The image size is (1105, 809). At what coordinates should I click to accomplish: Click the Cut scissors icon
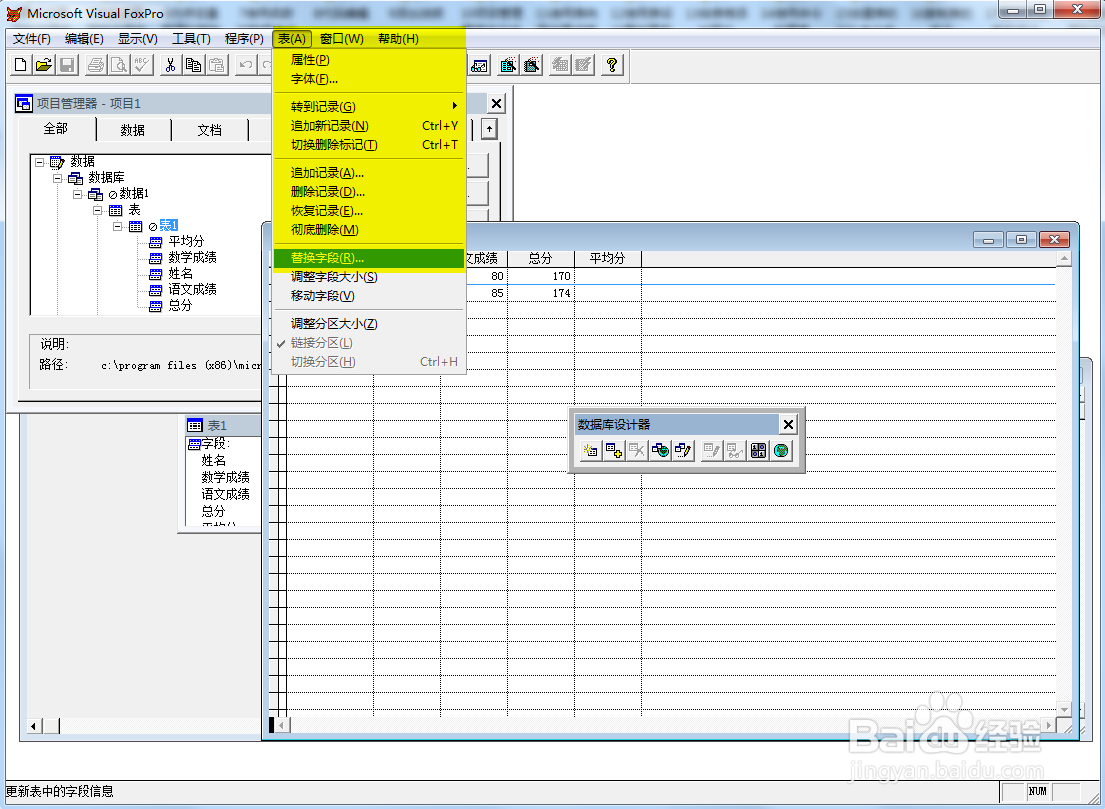click(x=170, y=65)
